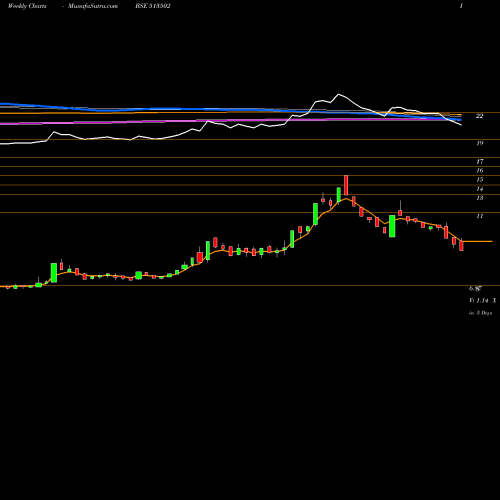
Task: Click the price axis label '11'
Action: (479, 216)
